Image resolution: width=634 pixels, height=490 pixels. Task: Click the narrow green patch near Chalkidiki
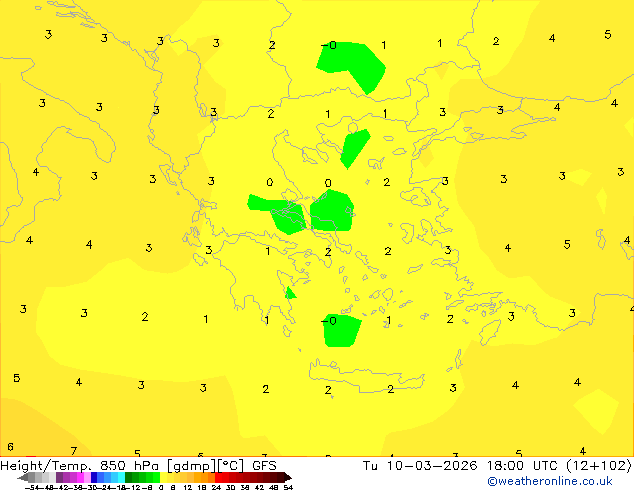354,148
